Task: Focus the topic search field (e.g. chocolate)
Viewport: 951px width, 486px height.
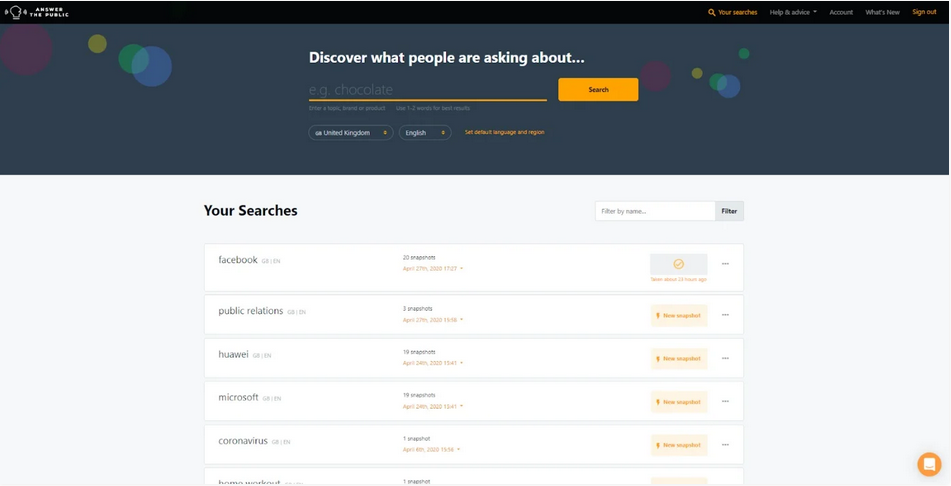Action: pos(428,90)
